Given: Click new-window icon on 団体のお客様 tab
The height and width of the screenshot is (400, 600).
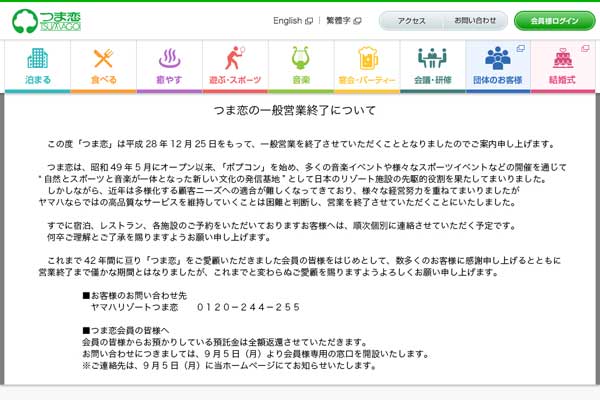Looking at the screenshot, I should click(x=521, y=48).
